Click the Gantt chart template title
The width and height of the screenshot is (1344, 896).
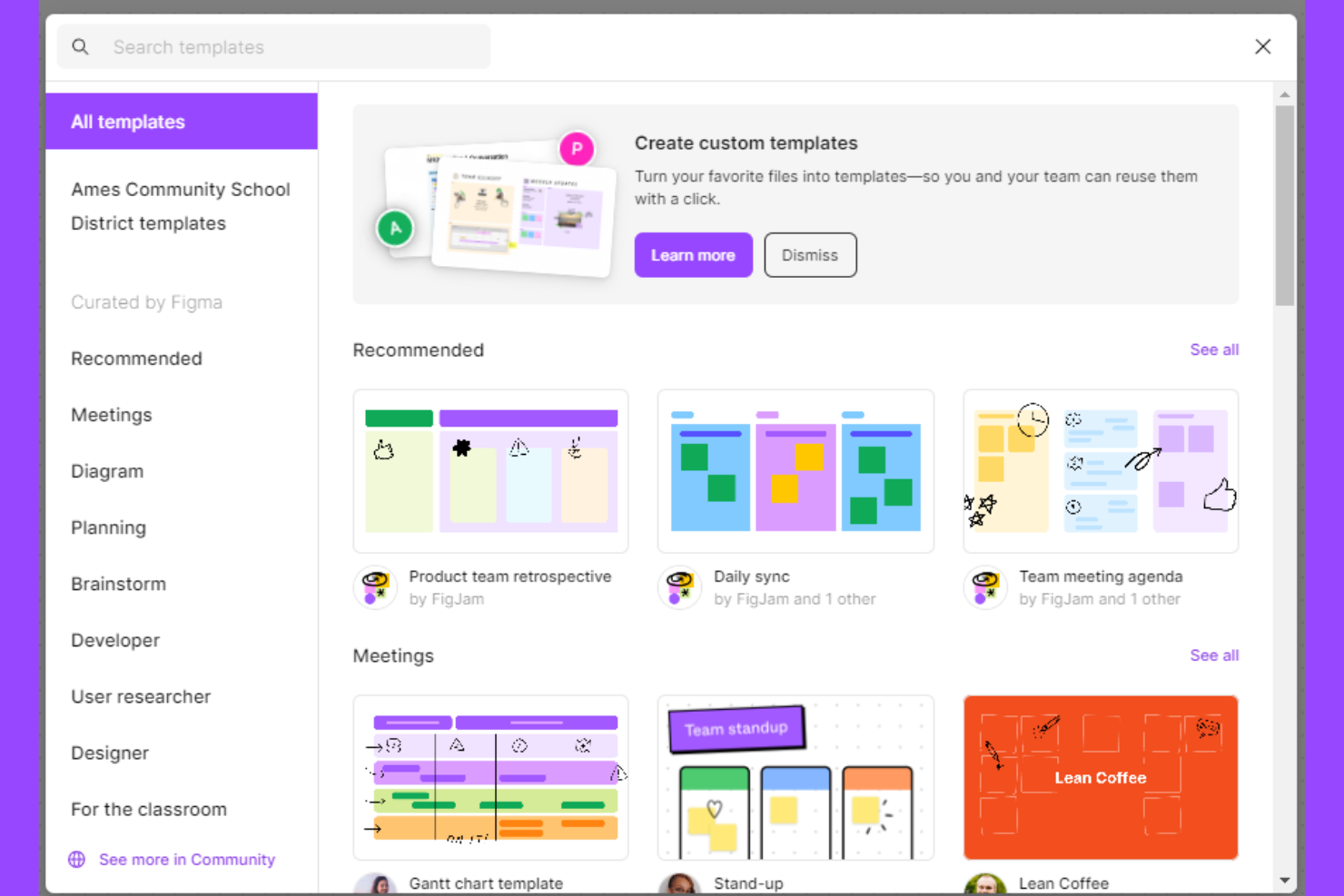486,883
